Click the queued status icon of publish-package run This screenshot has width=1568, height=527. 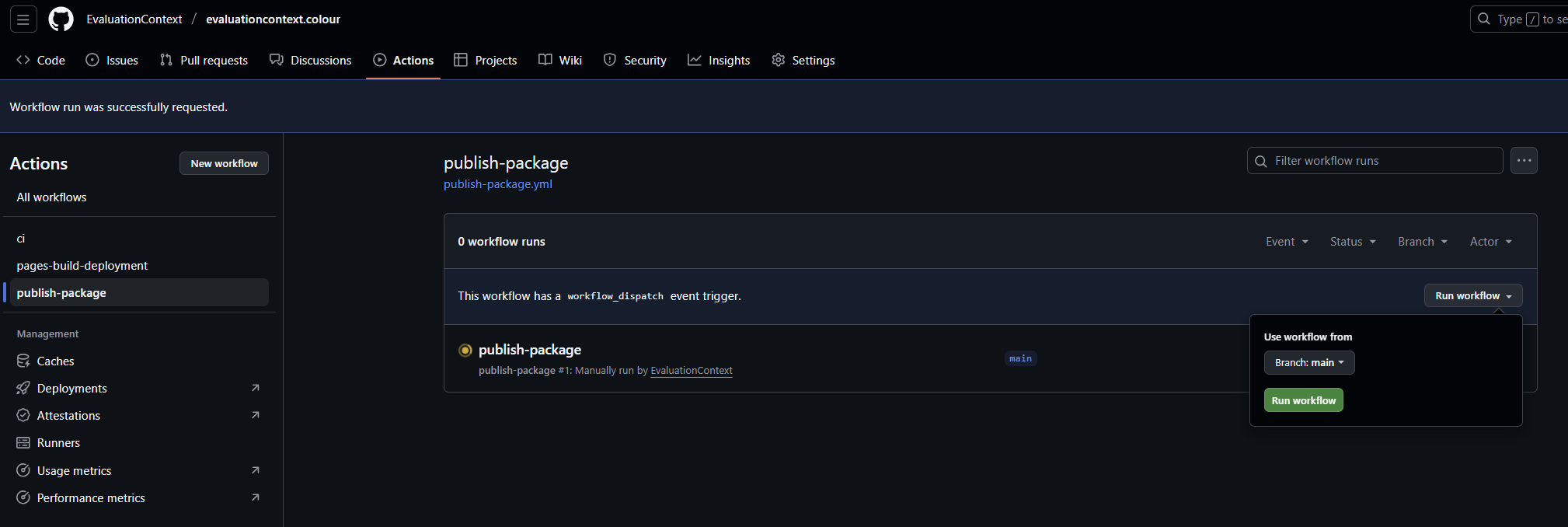pos(465,351)
